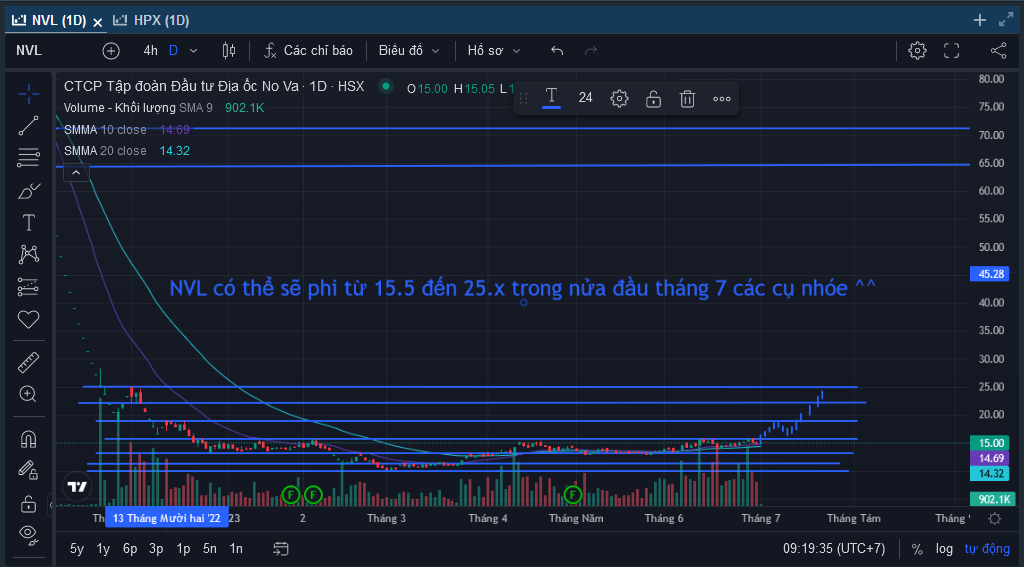Screen dimensions: 1024x567
Task: Open text drawing settings gear
Action: point(619,99)
